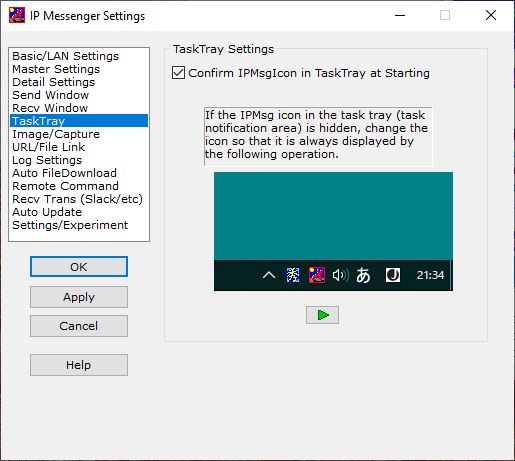Screen dimensions: 515x461
Task: Click the OK button
Action: [x=79, y=267]
